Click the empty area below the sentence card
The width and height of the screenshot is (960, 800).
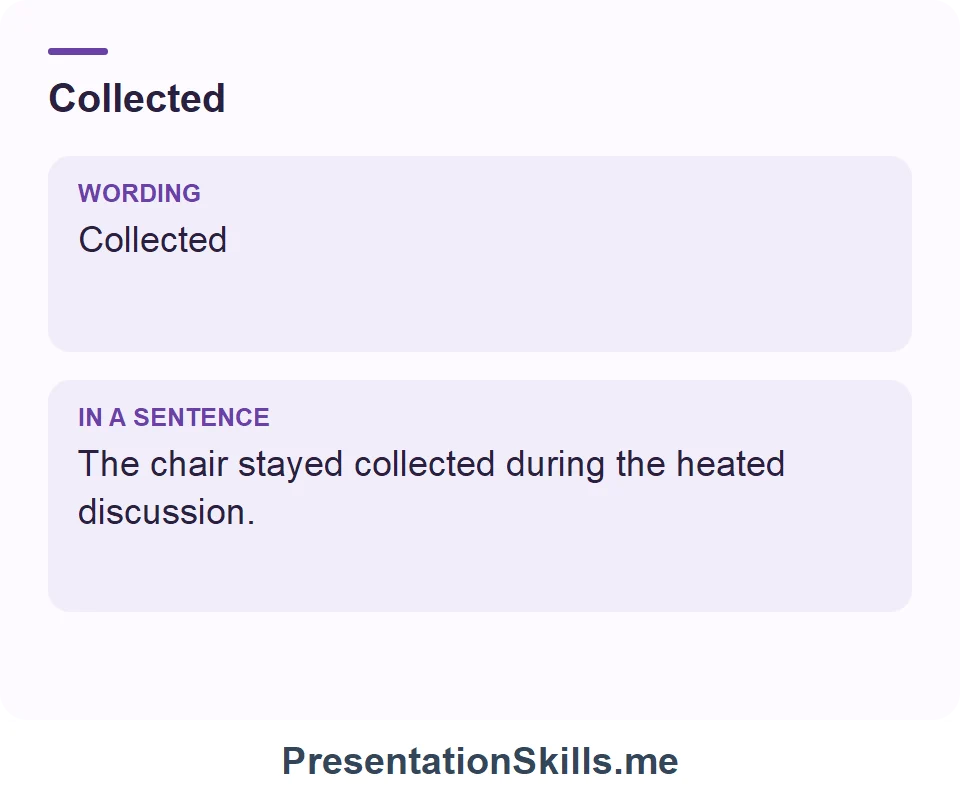(x=480, y=664)
